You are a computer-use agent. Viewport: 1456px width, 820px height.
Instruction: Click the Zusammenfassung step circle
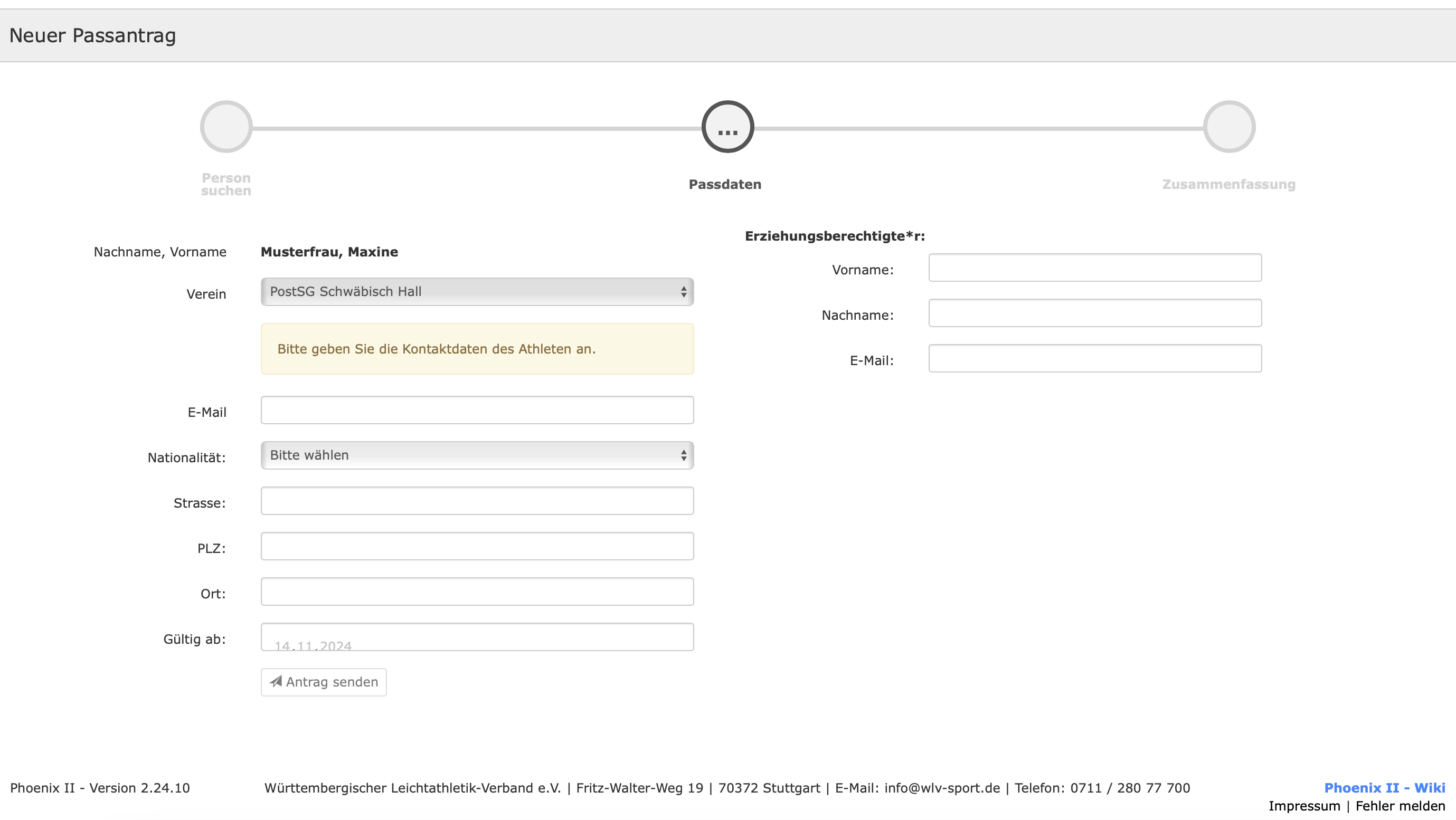(1229, 127)
